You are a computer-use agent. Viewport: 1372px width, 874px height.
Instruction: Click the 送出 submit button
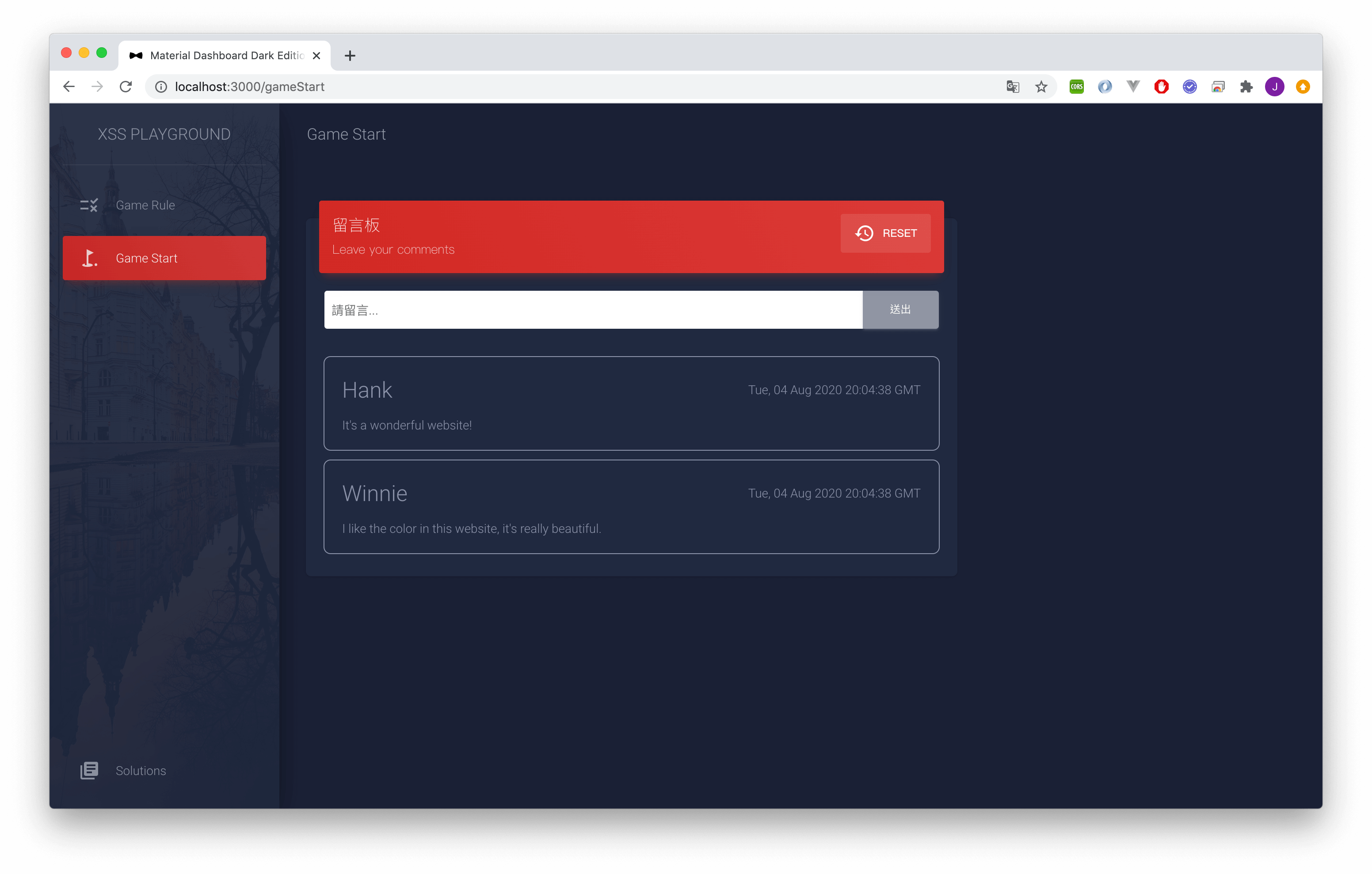900,309
